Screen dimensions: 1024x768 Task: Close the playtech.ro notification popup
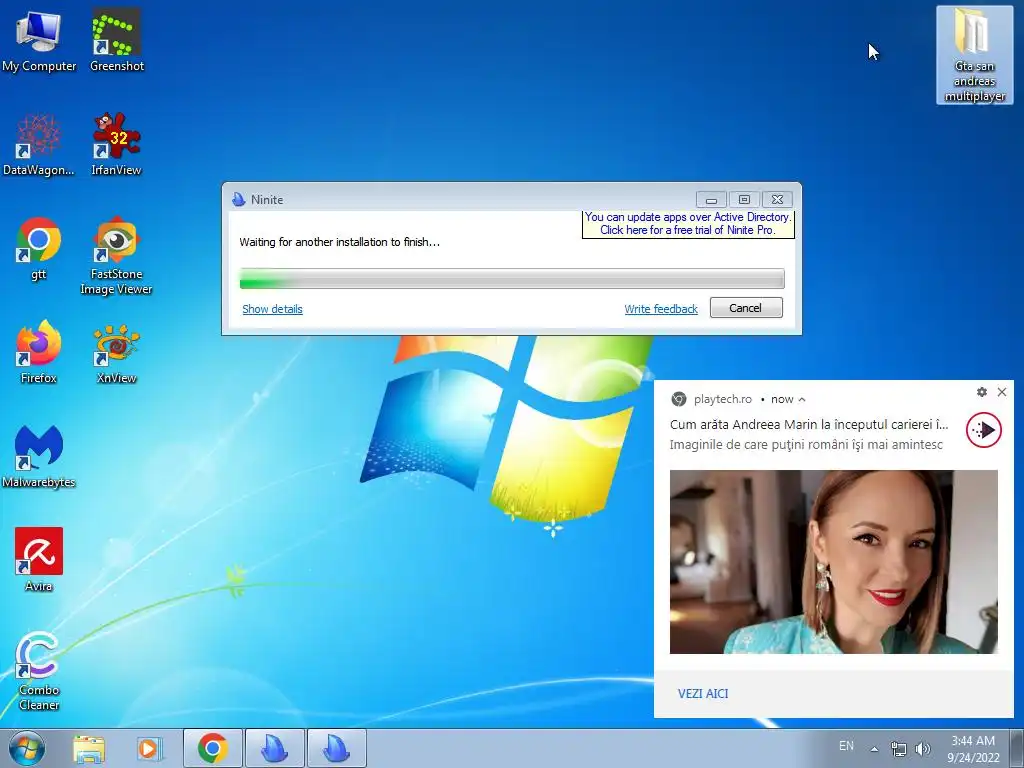point(1002,392)
